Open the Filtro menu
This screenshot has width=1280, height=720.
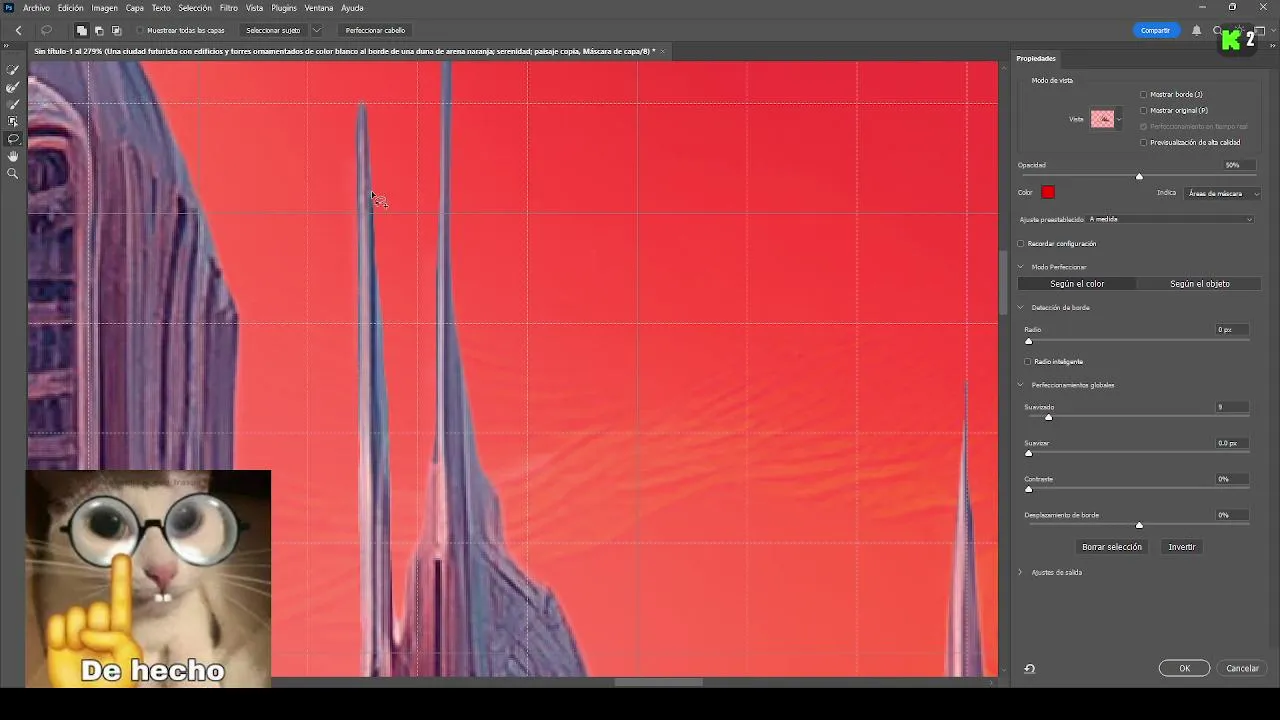tap(229, 8)
